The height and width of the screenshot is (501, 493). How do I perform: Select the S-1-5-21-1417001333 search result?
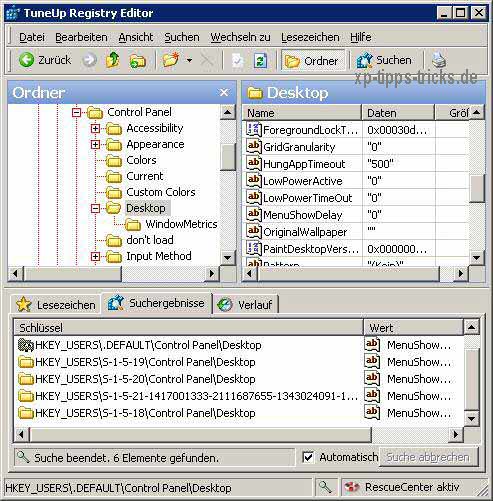coord(239,396)
